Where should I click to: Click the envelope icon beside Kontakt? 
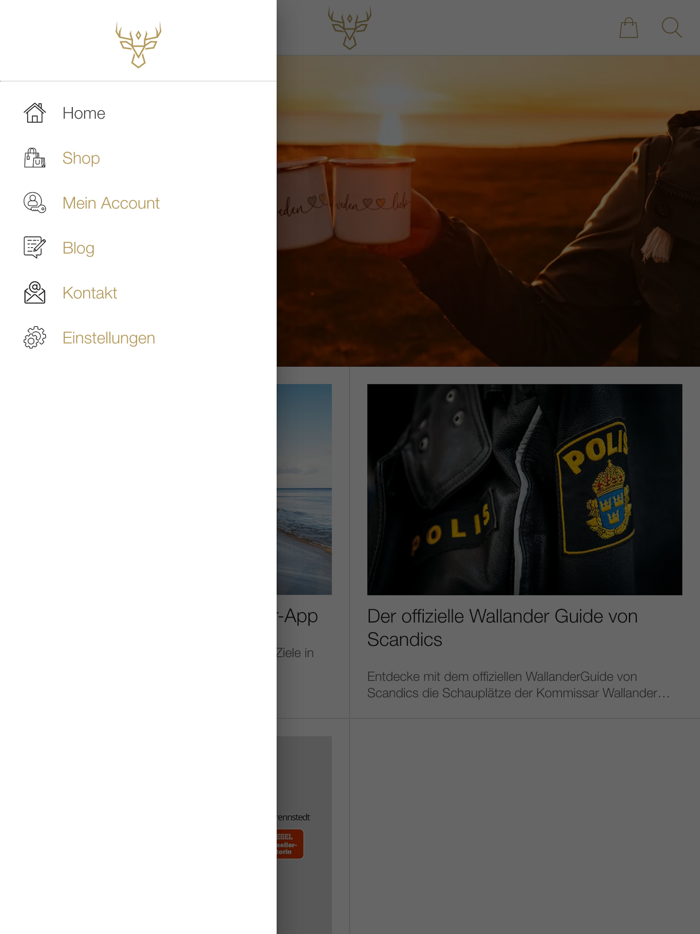coord(35,292)
